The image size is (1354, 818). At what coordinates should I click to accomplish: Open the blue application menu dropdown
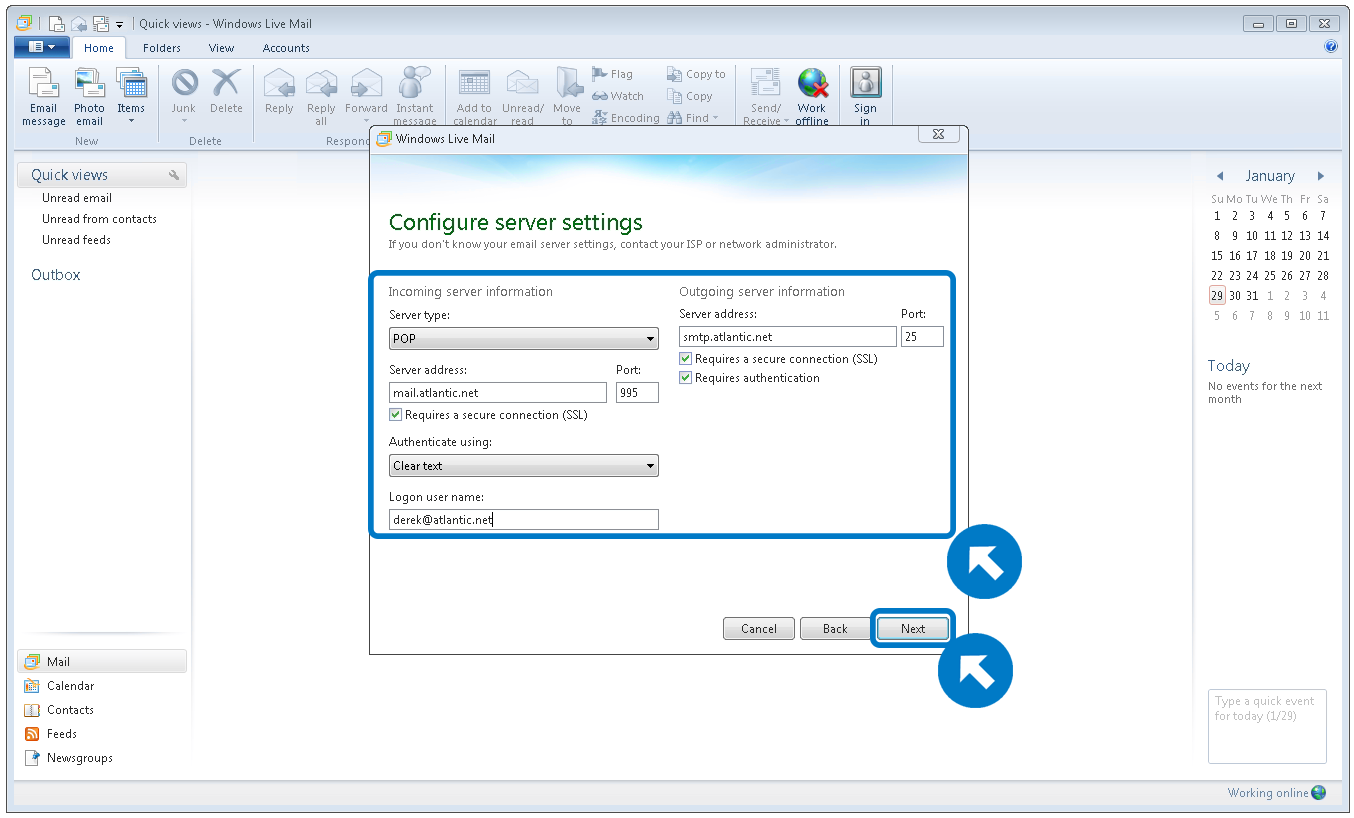(x=41, y=47)
